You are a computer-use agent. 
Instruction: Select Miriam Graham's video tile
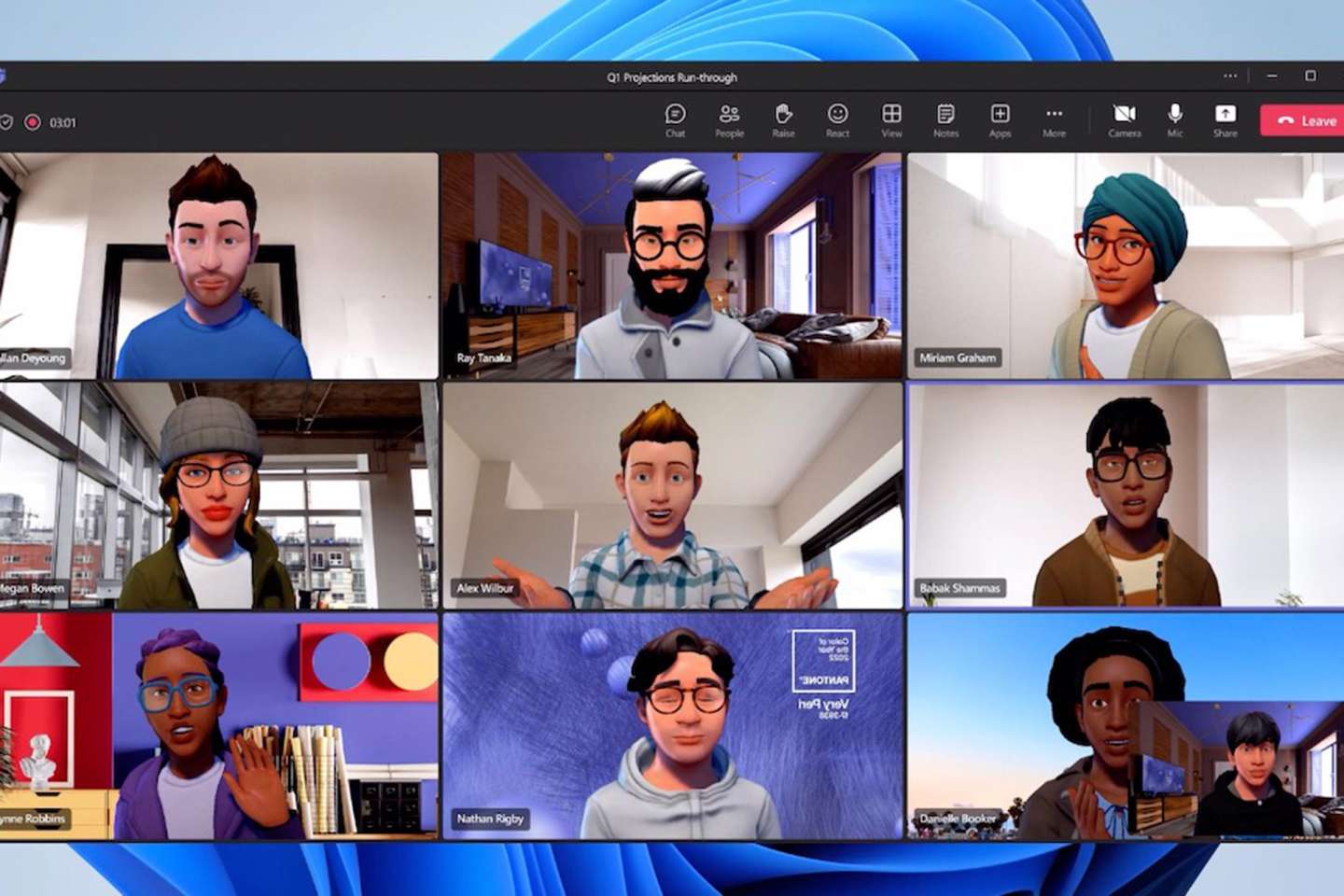[1126, 266]
